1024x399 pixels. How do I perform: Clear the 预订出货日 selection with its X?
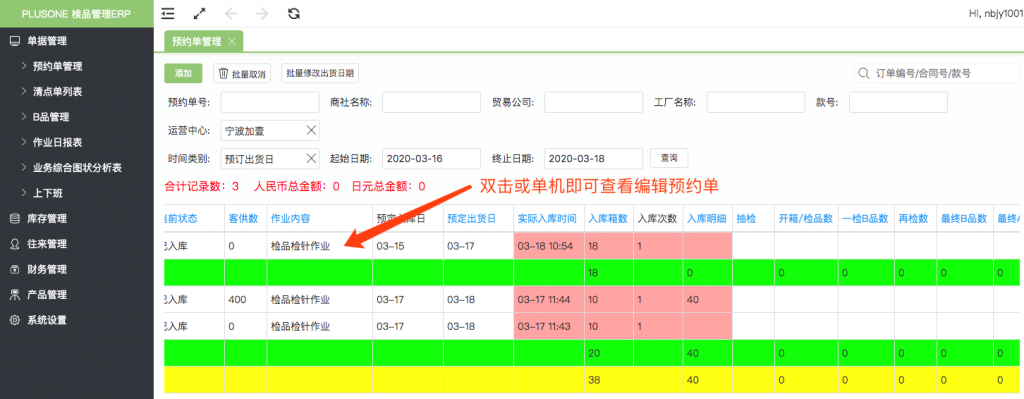coord(312,158)
